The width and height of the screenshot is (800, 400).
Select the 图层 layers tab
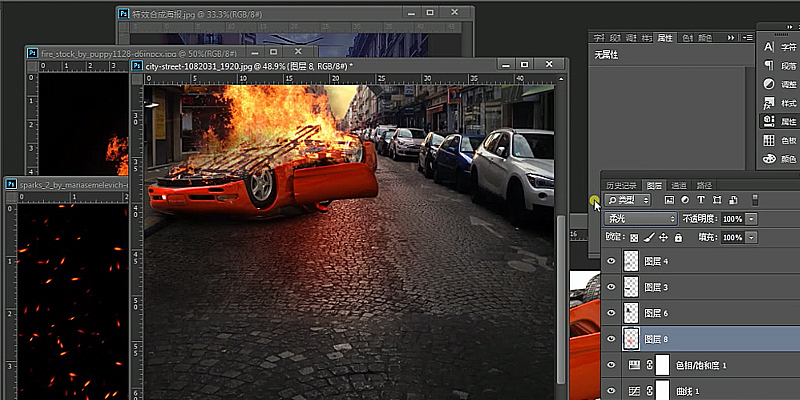point(654,185)
